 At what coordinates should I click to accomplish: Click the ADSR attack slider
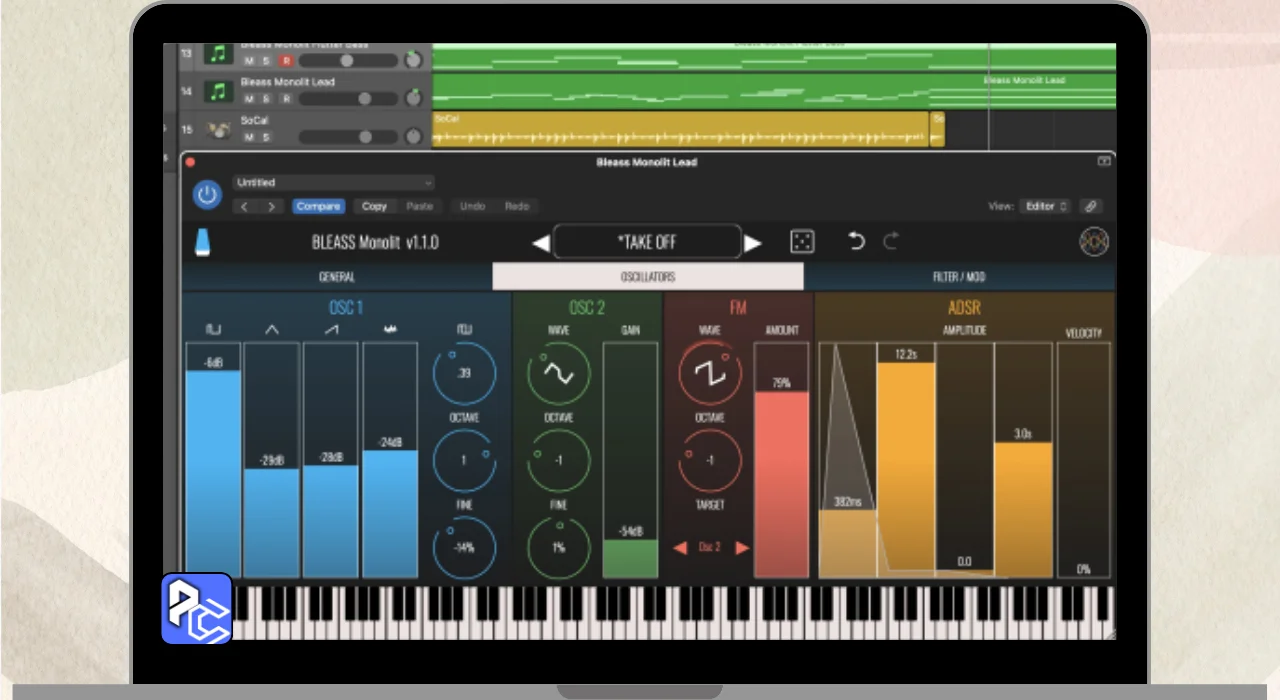(x=847, y=460)
